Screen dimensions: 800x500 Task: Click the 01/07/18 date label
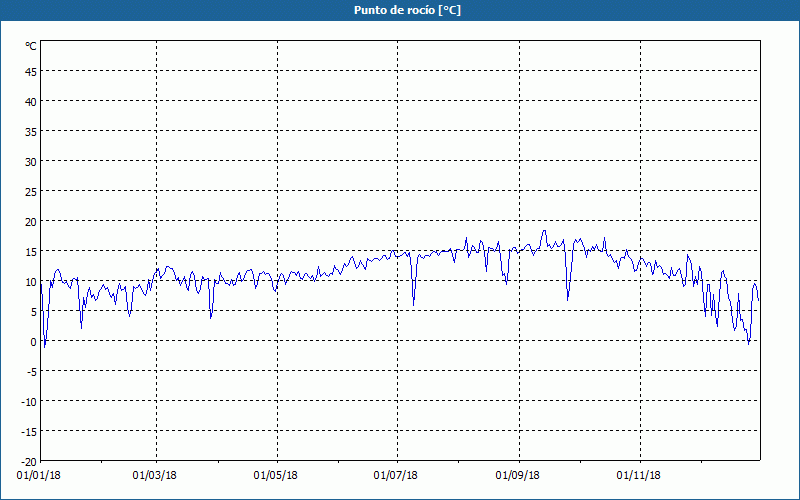tap(395, 476)
